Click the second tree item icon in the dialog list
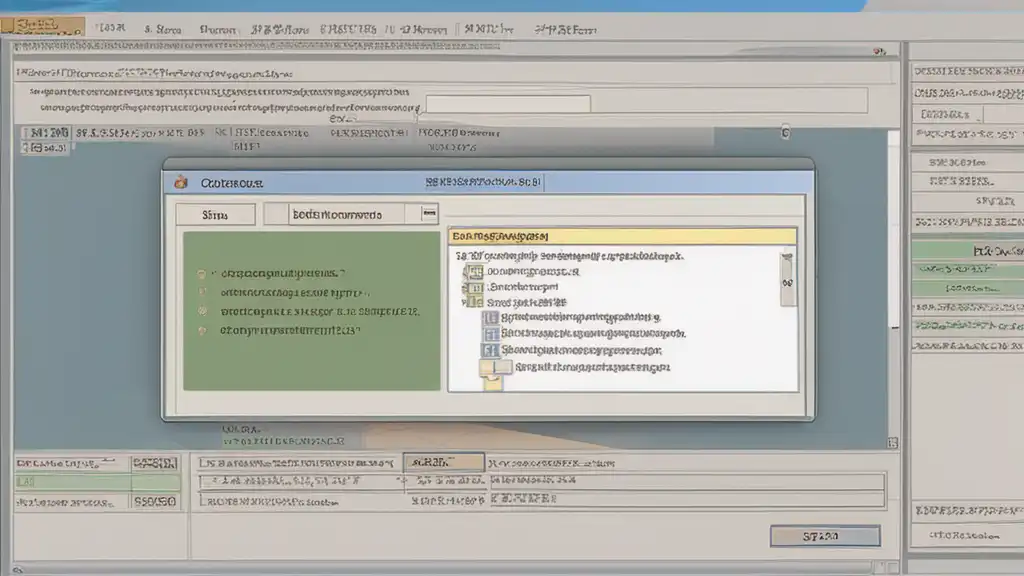 [476, 287]
